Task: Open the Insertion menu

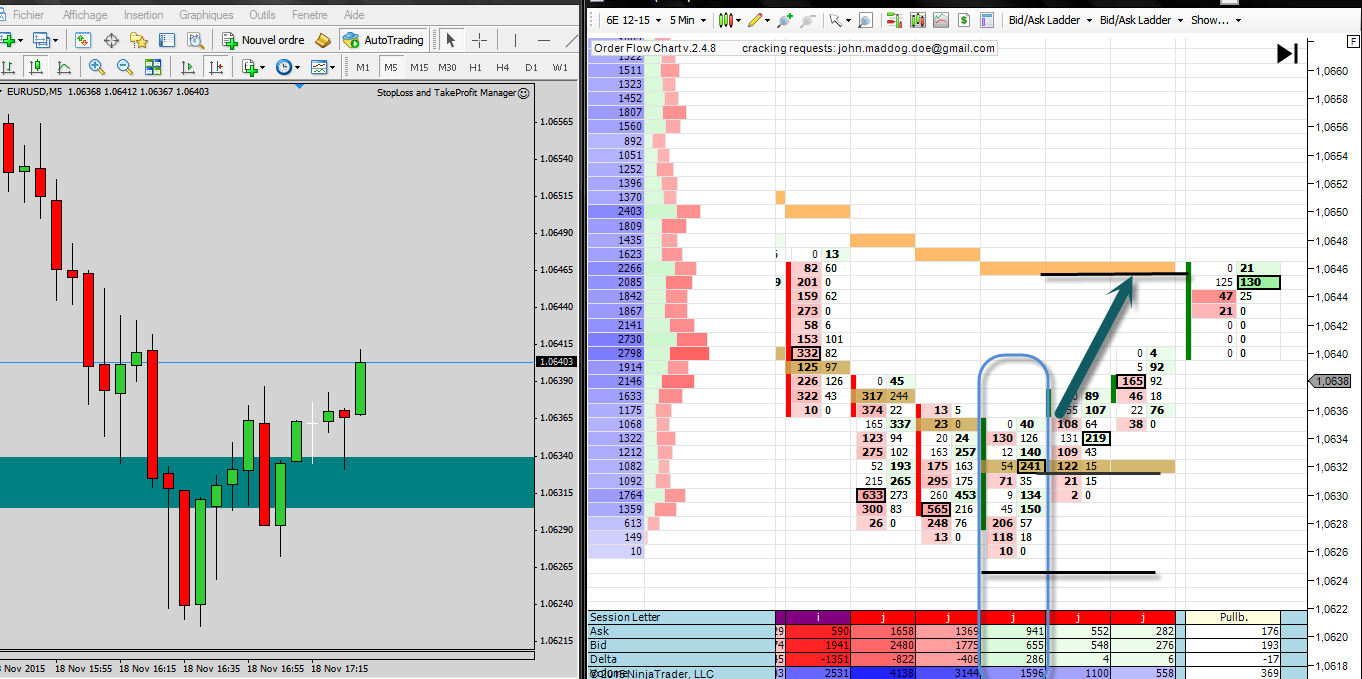Action: [x=144, y=15]
